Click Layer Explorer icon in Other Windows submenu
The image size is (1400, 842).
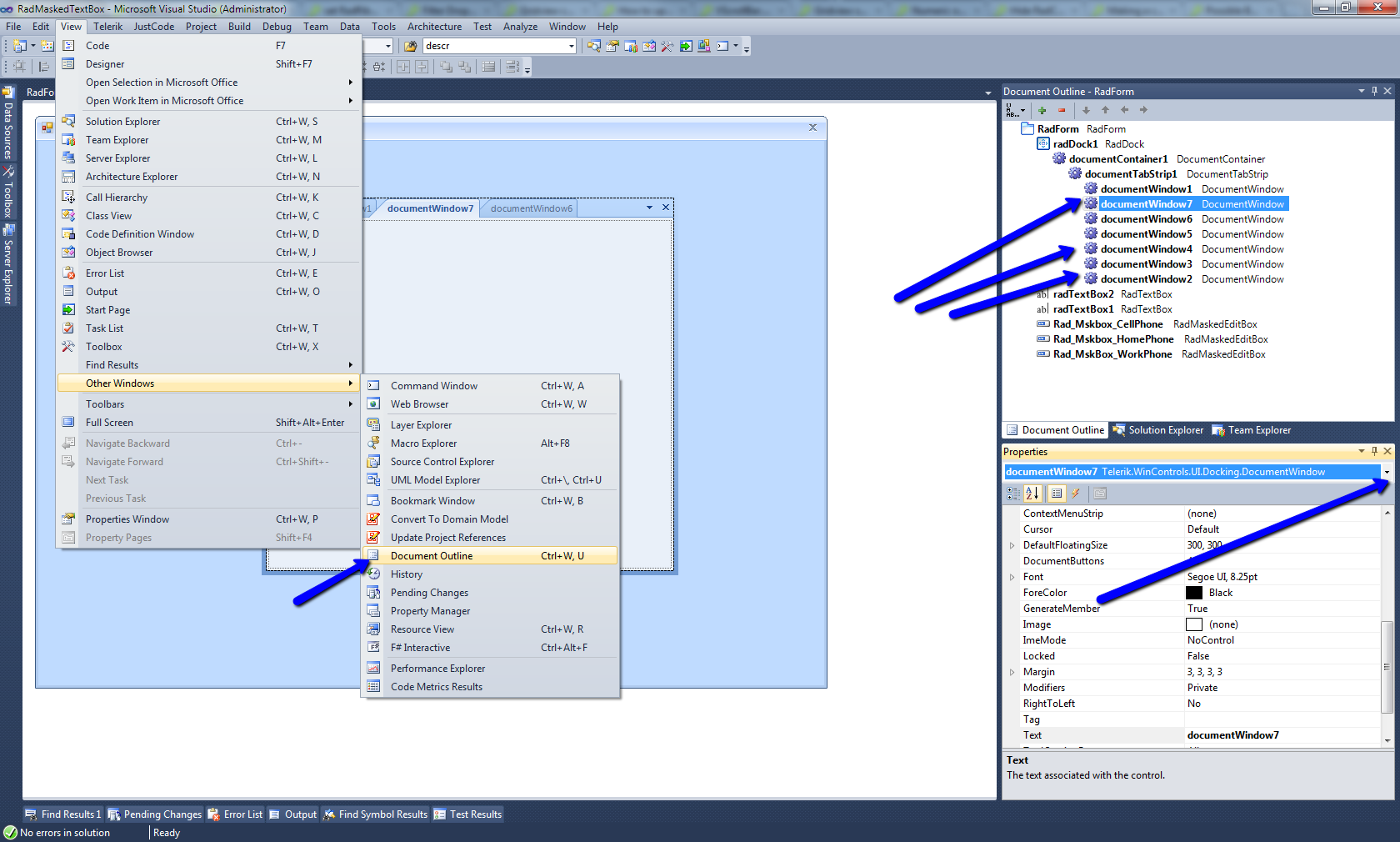(x=374, y=425)
